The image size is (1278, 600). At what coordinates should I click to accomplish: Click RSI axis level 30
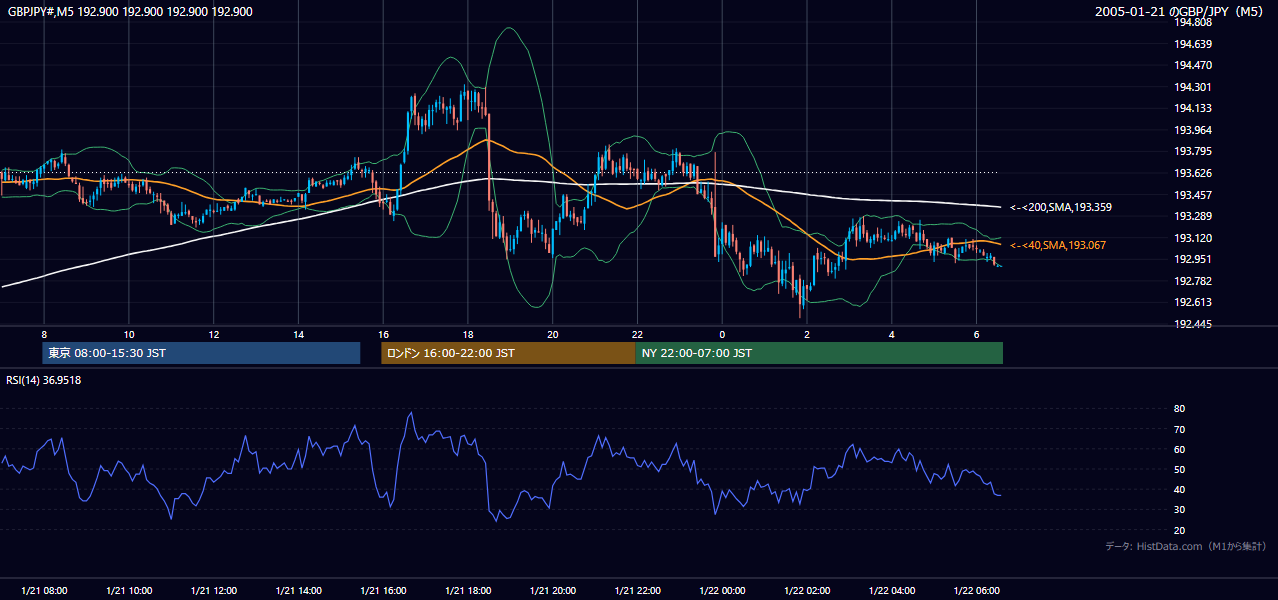[1179, 510]
